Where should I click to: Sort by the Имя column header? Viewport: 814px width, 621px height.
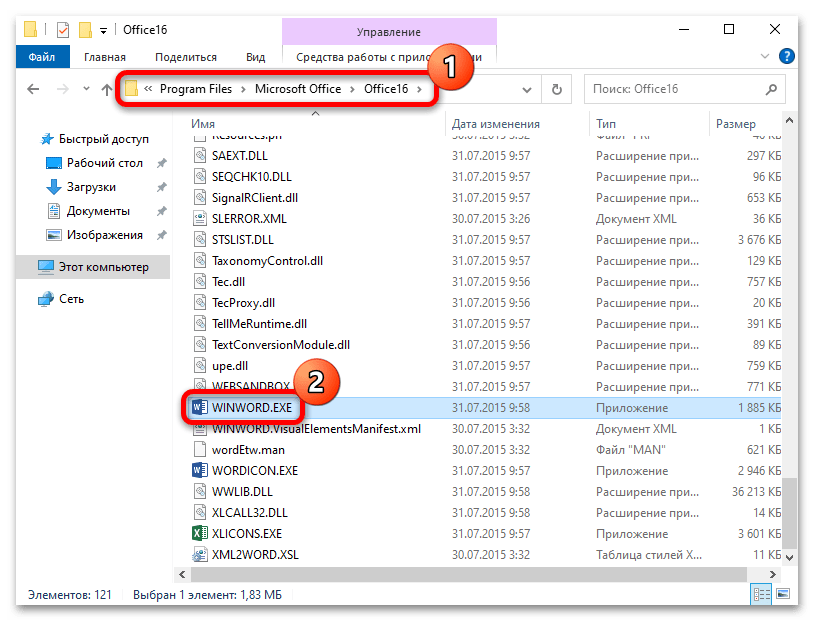pos(203,124)
